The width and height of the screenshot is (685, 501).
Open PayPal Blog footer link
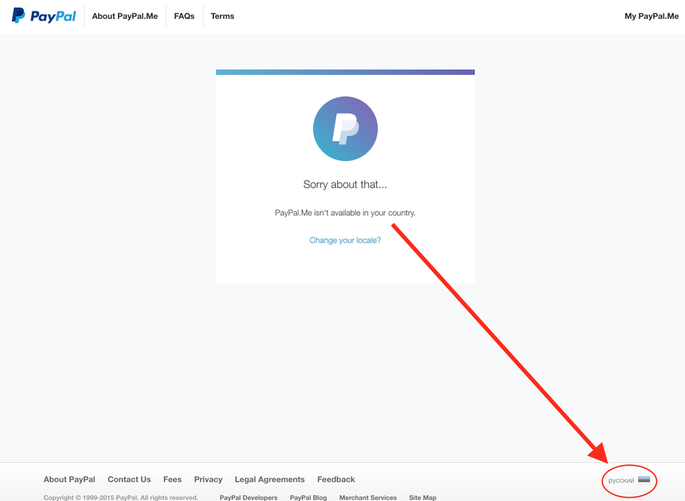point(308,498)
